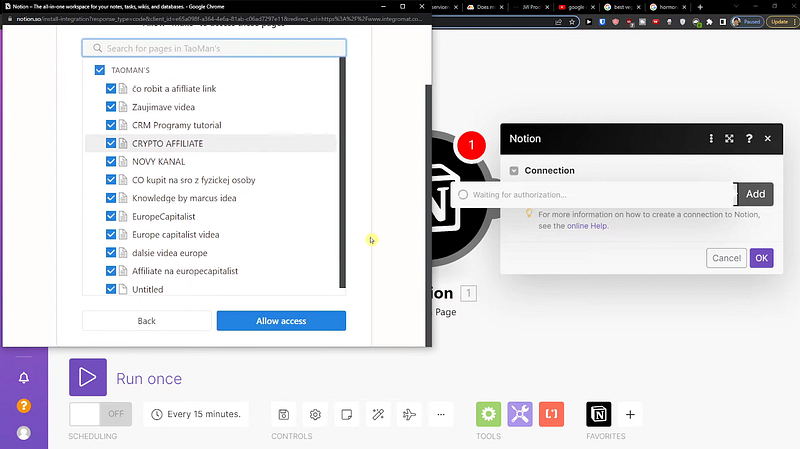This screenshot has width=800, height=449.
Task: Open the more controls ellipsis
Action: pyautogui.click(x=441, y=414)
